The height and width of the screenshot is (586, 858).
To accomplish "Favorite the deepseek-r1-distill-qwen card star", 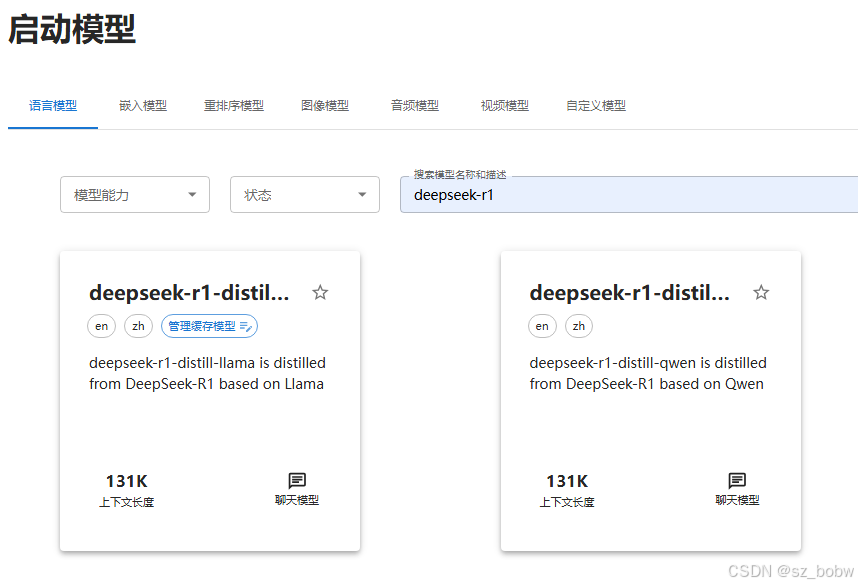I will pos(761,293).
